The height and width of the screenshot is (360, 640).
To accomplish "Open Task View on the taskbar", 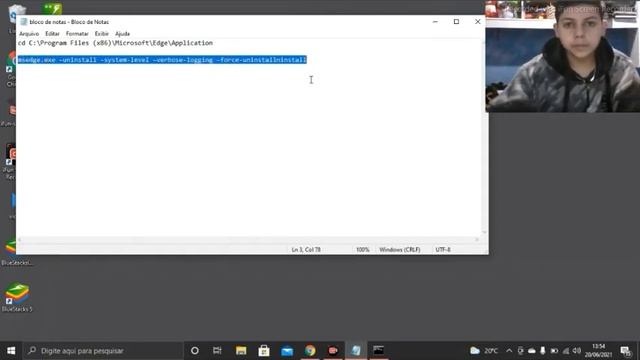I will coord(217,351).
